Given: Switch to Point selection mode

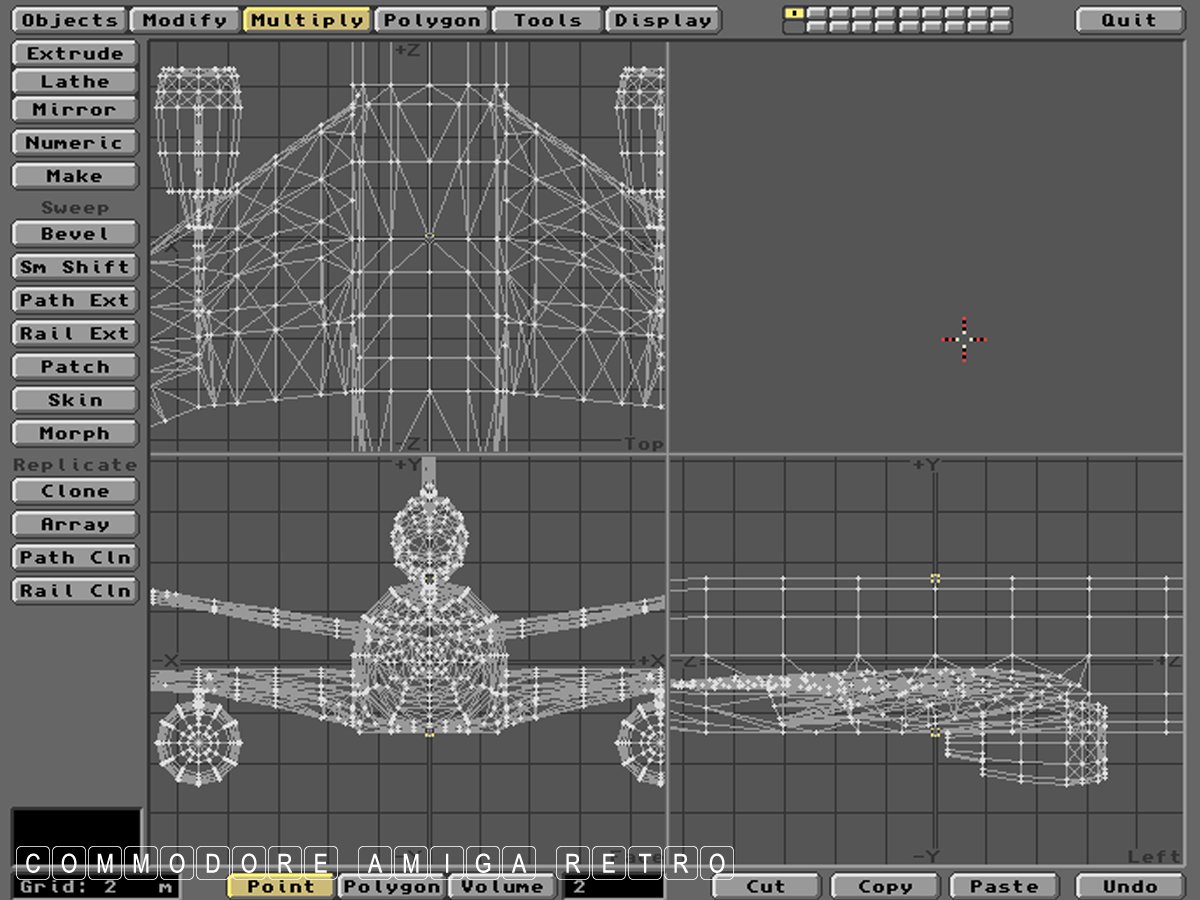Looking at the screenshot, I should click(x=281, y=886).
